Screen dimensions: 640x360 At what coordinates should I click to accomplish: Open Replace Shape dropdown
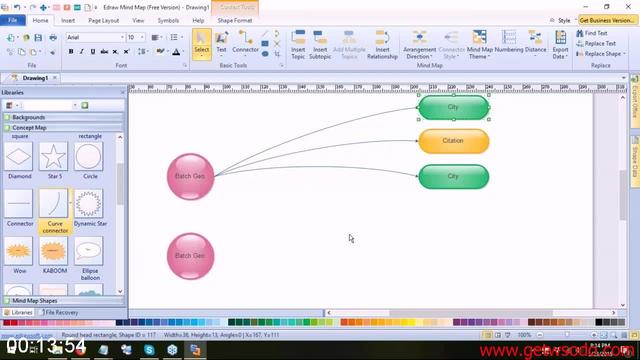(601, 54)
